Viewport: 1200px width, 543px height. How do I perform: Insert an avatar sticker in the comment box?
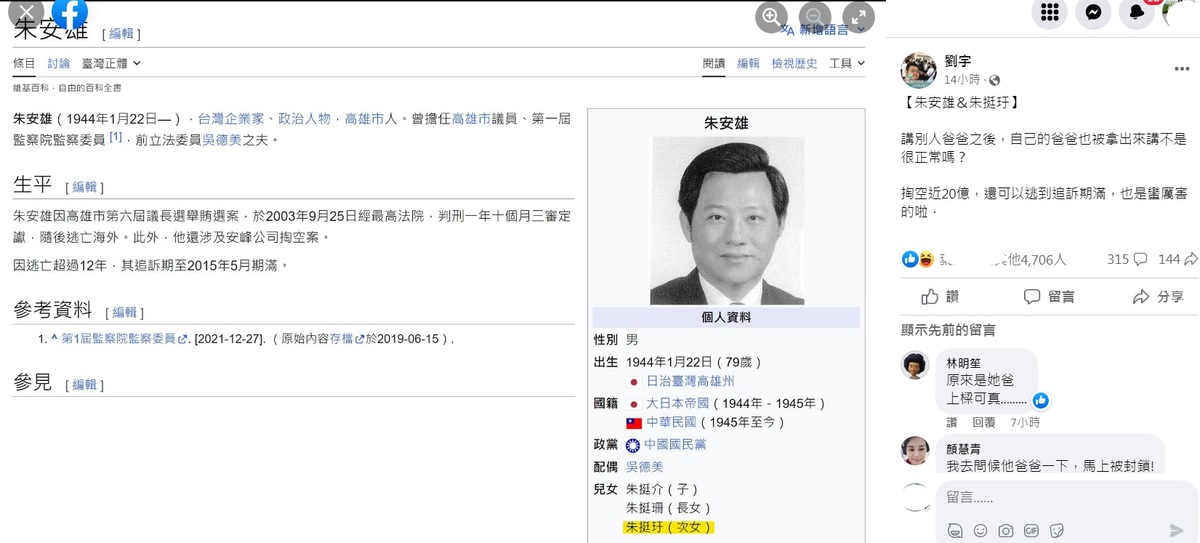pyautogui.click(x=954, y=530)
